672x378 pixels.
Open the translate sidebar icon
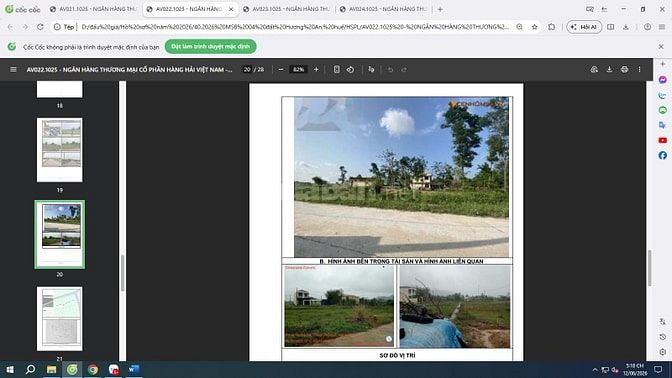(663, 125)
